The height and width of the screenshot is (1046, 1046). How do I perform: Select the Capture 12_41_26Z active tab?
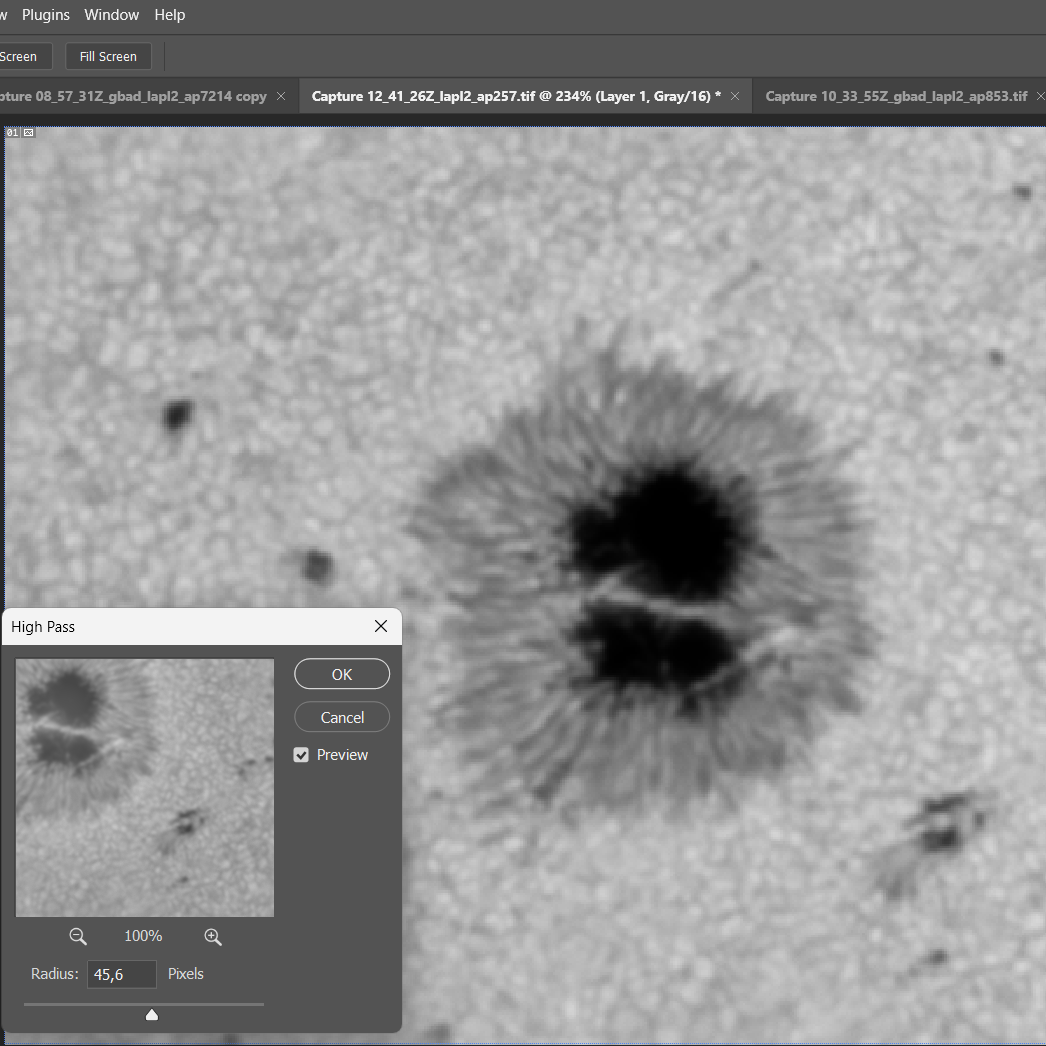click(516, 96)
